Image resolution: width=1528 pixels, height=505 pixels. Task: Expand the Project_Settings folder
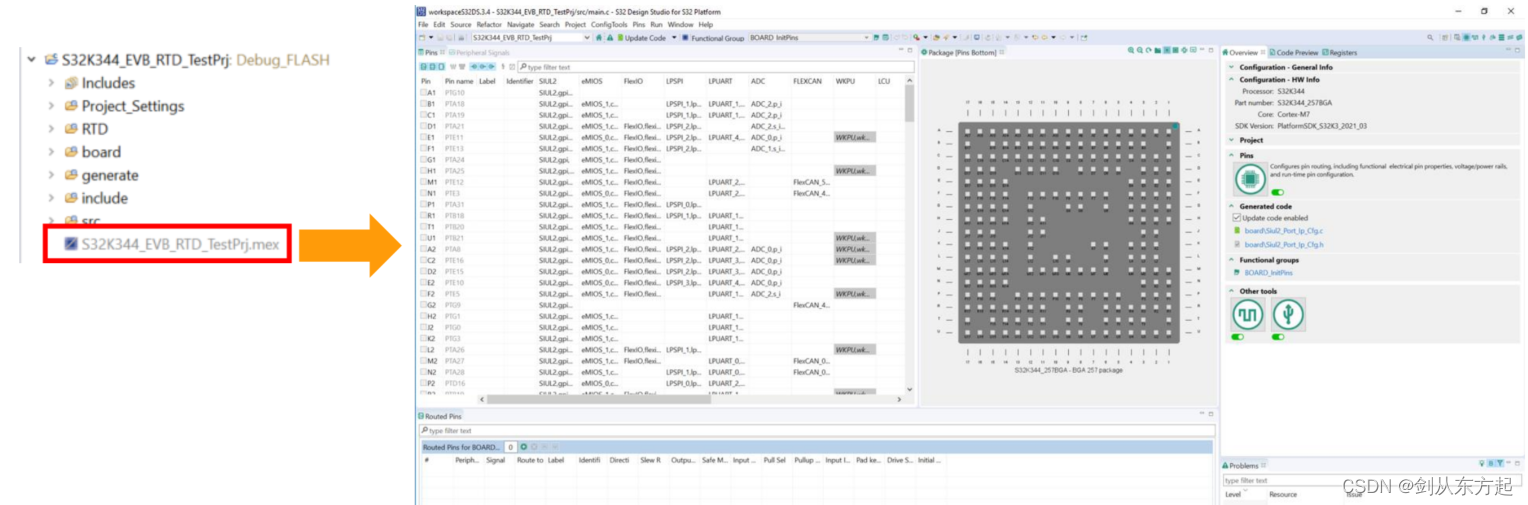click(x=51, y=106)
